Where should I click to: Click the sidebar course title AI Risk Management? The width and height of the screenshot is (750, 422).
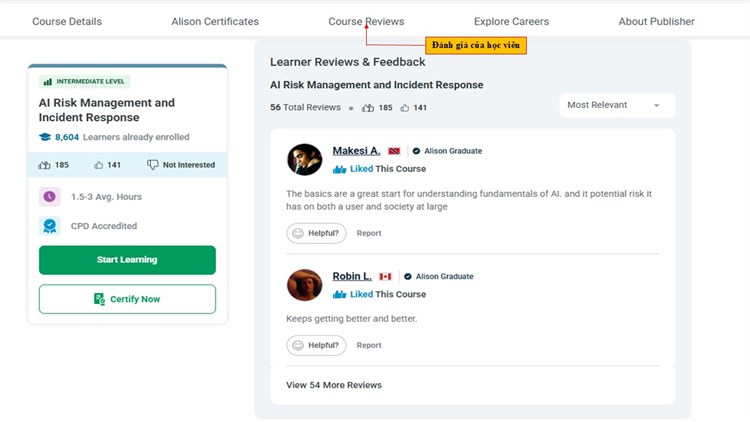pos(107,110)
